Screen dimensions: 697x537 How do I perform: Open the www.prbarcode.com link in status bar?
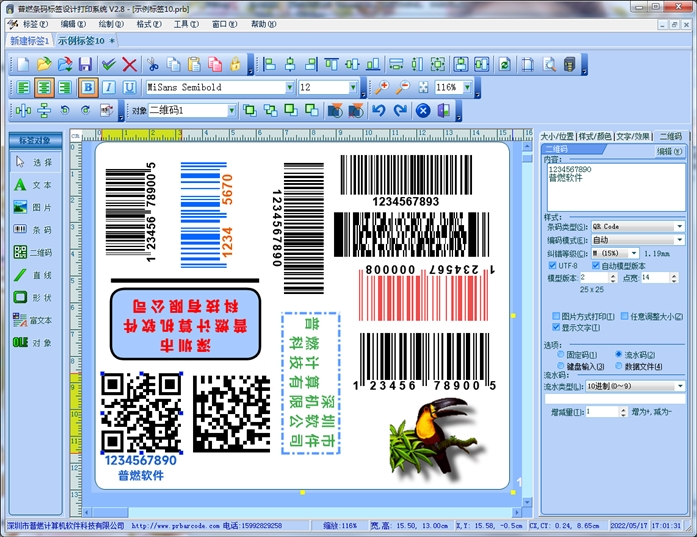click(x=176, y=525)
